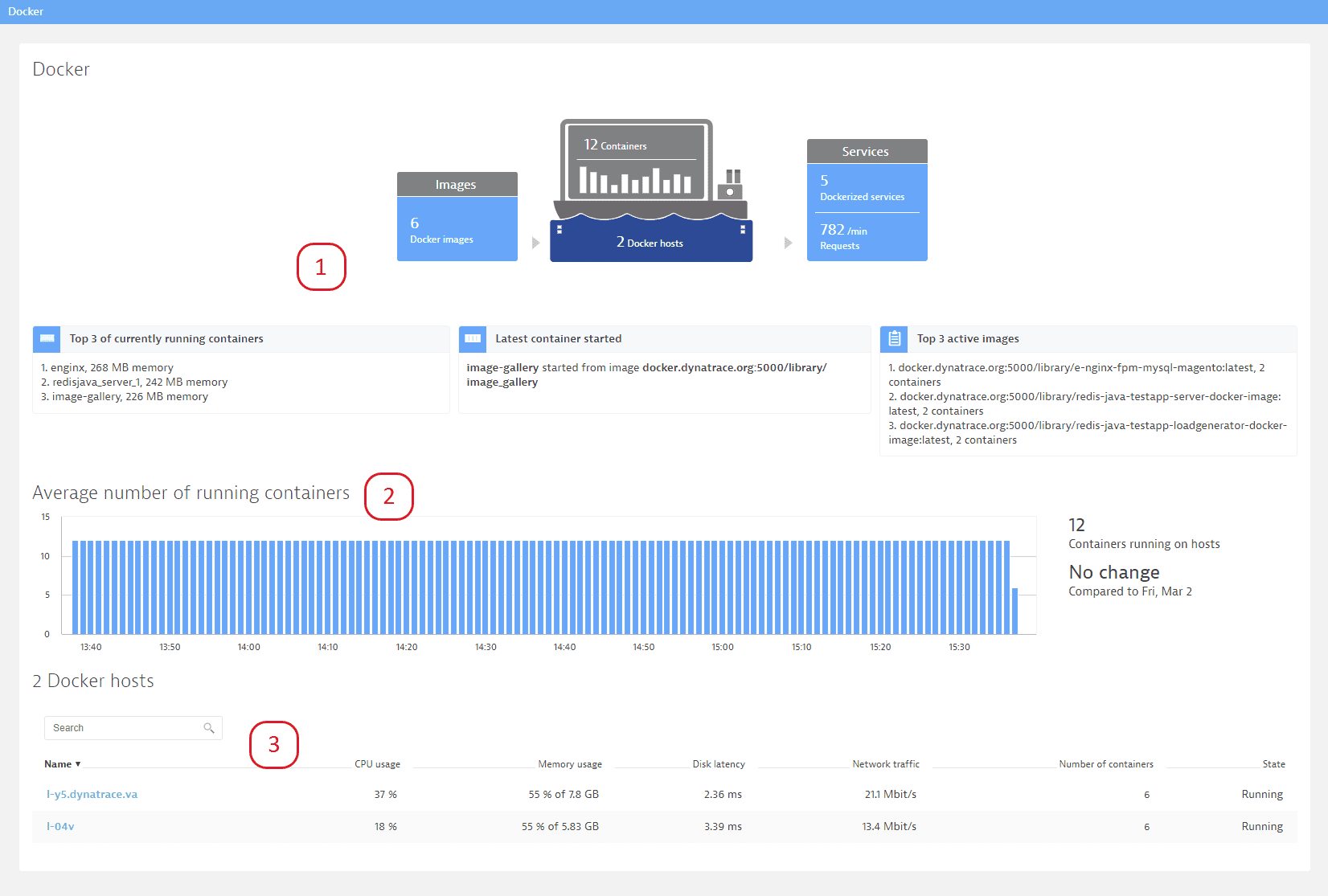Click the e-nginx-fpm-mysql-magento image entry
This screenshot has width=1328, height=896.
tap(1076, 374)
